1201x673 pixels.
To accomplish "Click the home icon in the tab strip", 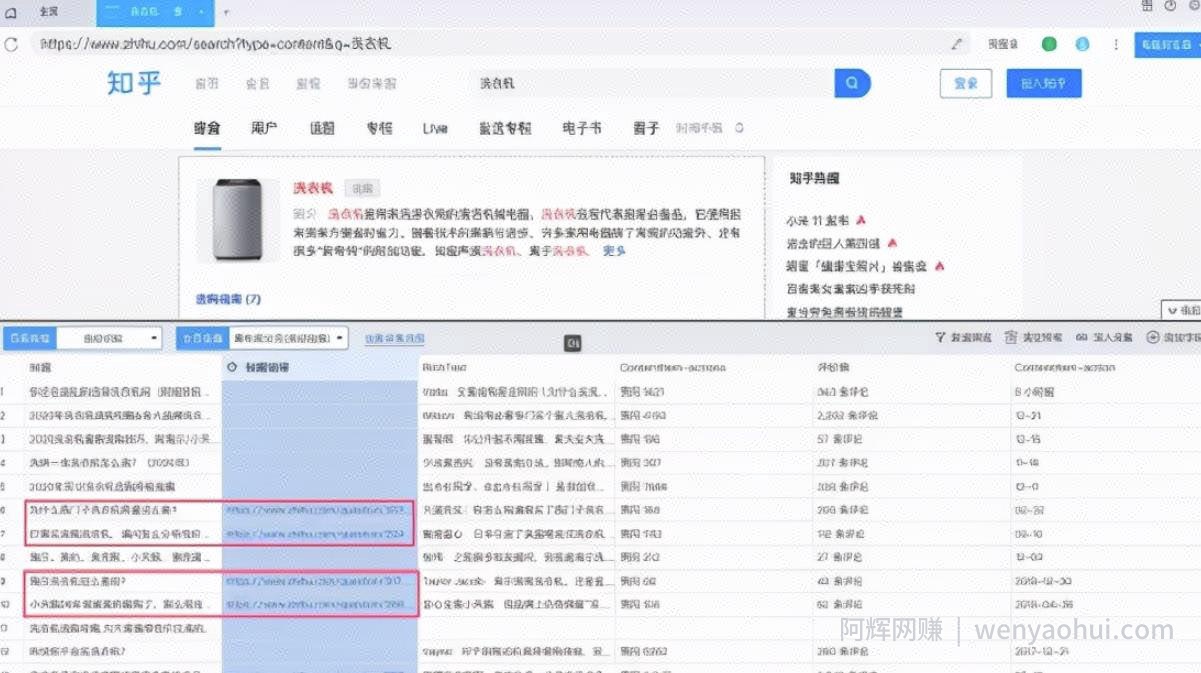I will (x=11, y=11).
